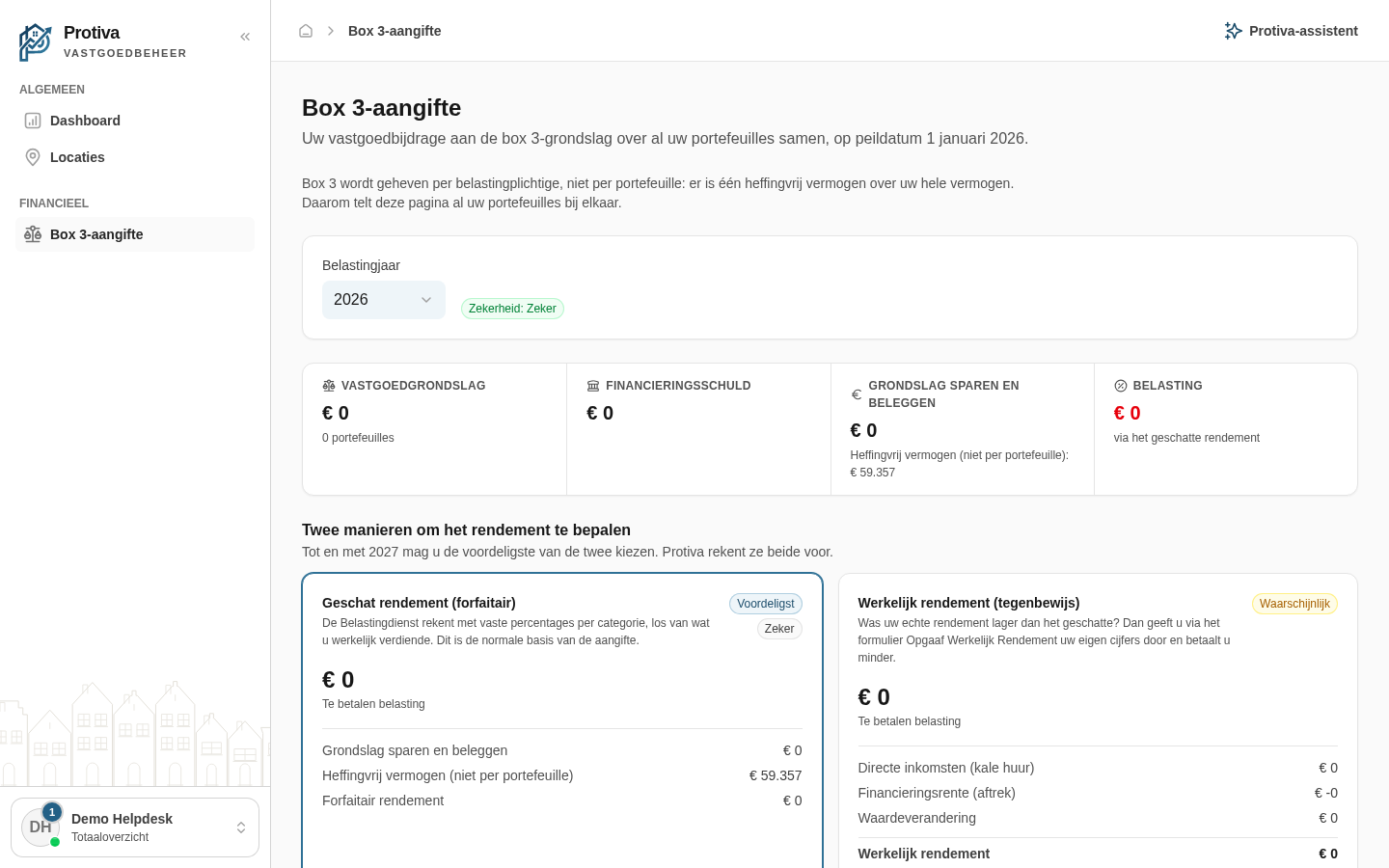
Task: Open the Demo Helpdesk account switcher
Action: [135, 827]
